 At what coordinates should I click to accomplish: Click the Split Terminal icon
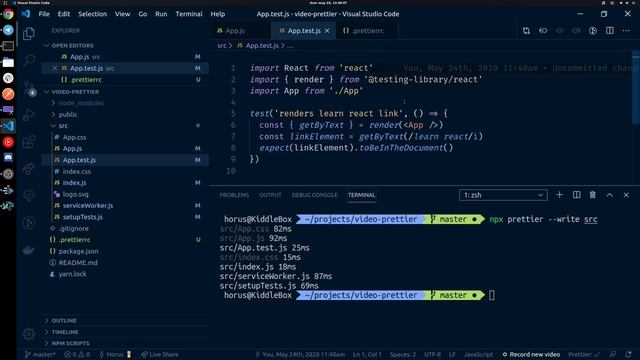[576, 195]
